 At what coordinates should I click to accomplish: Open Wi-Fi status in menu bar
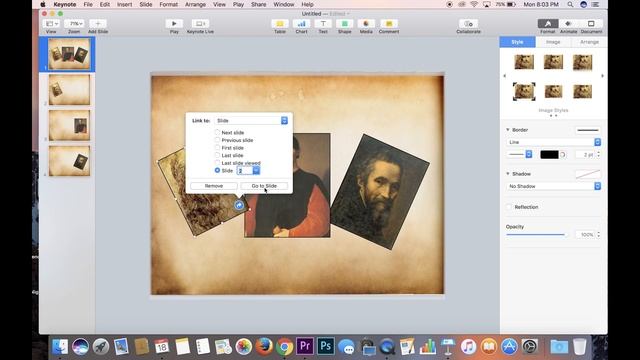click(x=474, y=4)
